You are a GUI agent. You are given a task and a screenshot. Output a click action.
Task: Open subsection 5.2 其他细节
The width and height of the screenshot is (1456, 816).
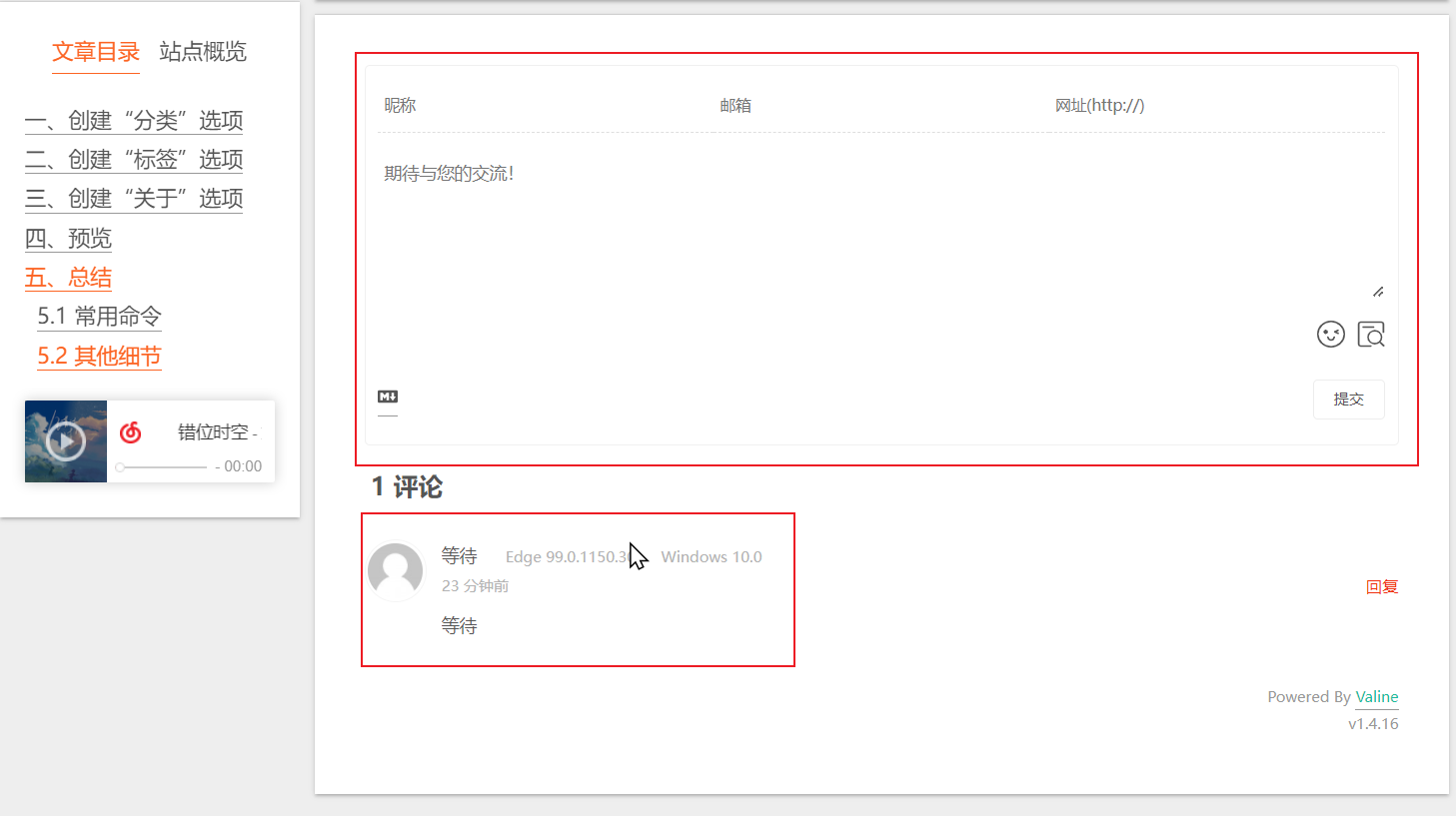[x=99, y=356]
